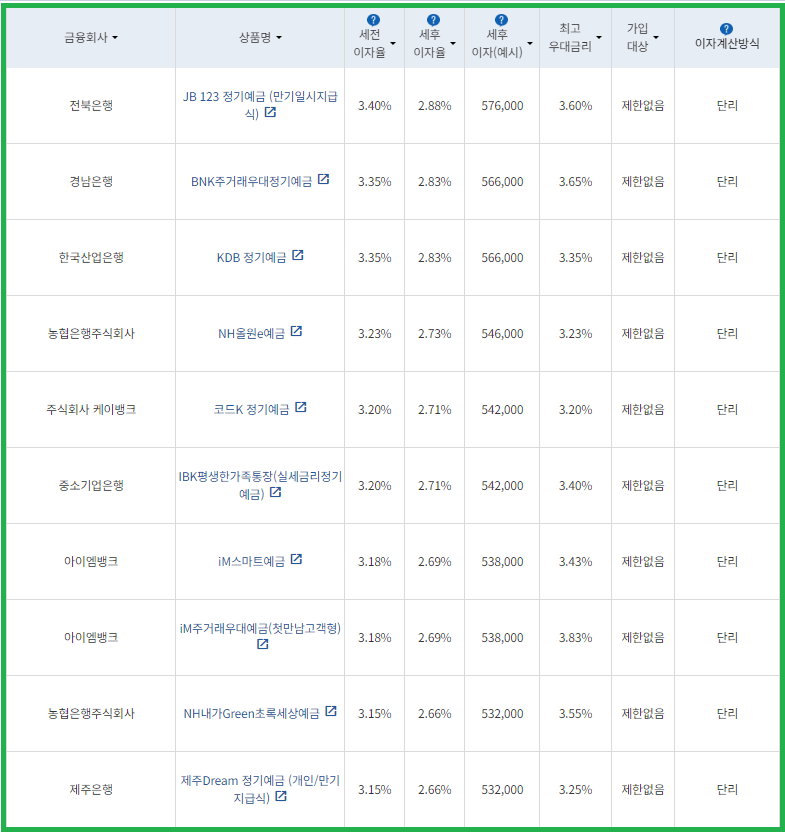Sort by 세전 이자율 column arrow
The image size is (785, 834).
pyautogui.click(x=393, y=44)
